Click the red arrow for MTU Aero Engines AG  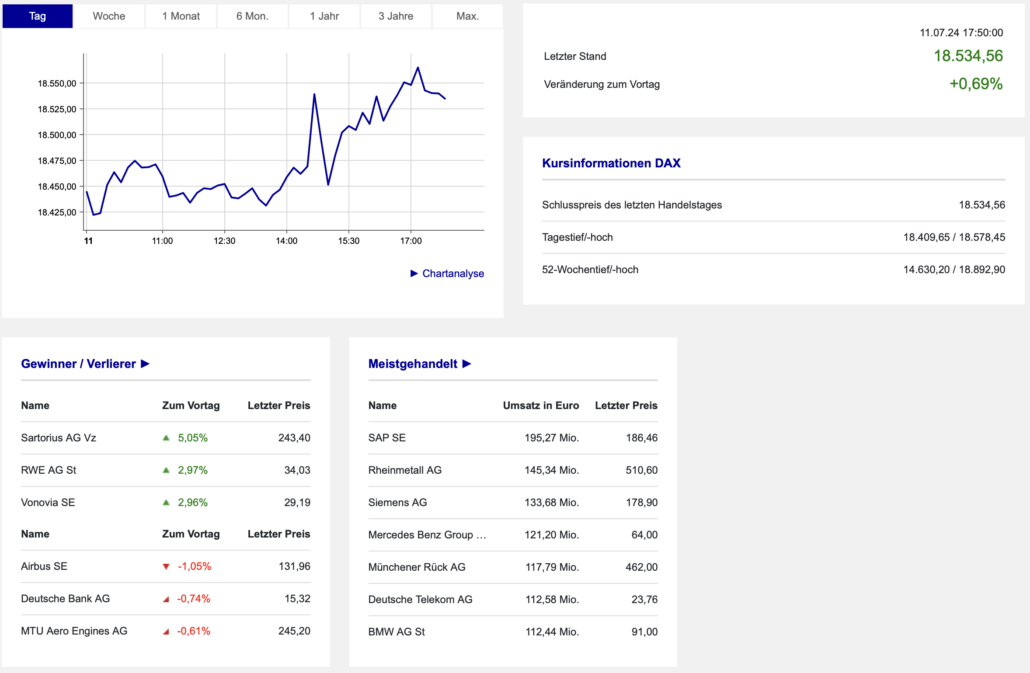tap(166, 631)
